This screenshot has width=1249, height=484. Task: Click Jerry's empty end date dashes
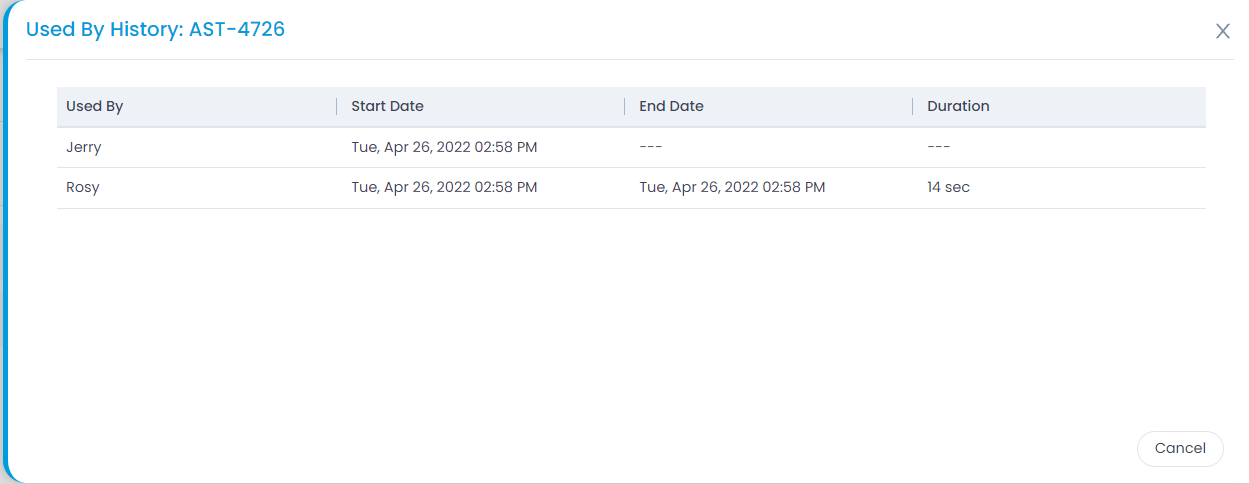tap(651, 147)
